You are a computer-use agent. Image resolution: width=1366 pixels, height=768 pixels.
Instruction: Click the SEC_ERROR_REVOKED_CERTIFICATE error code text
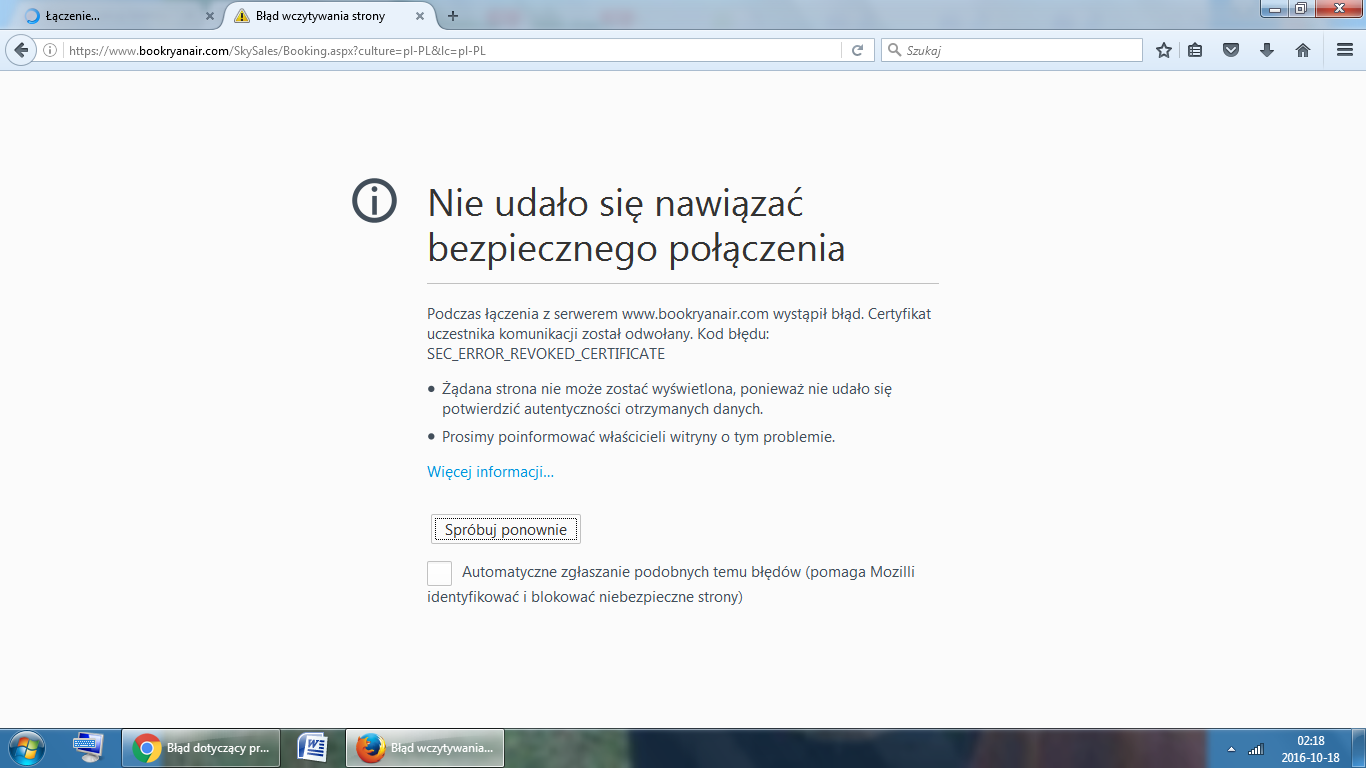pyautogui.click(x=546, y=354)
